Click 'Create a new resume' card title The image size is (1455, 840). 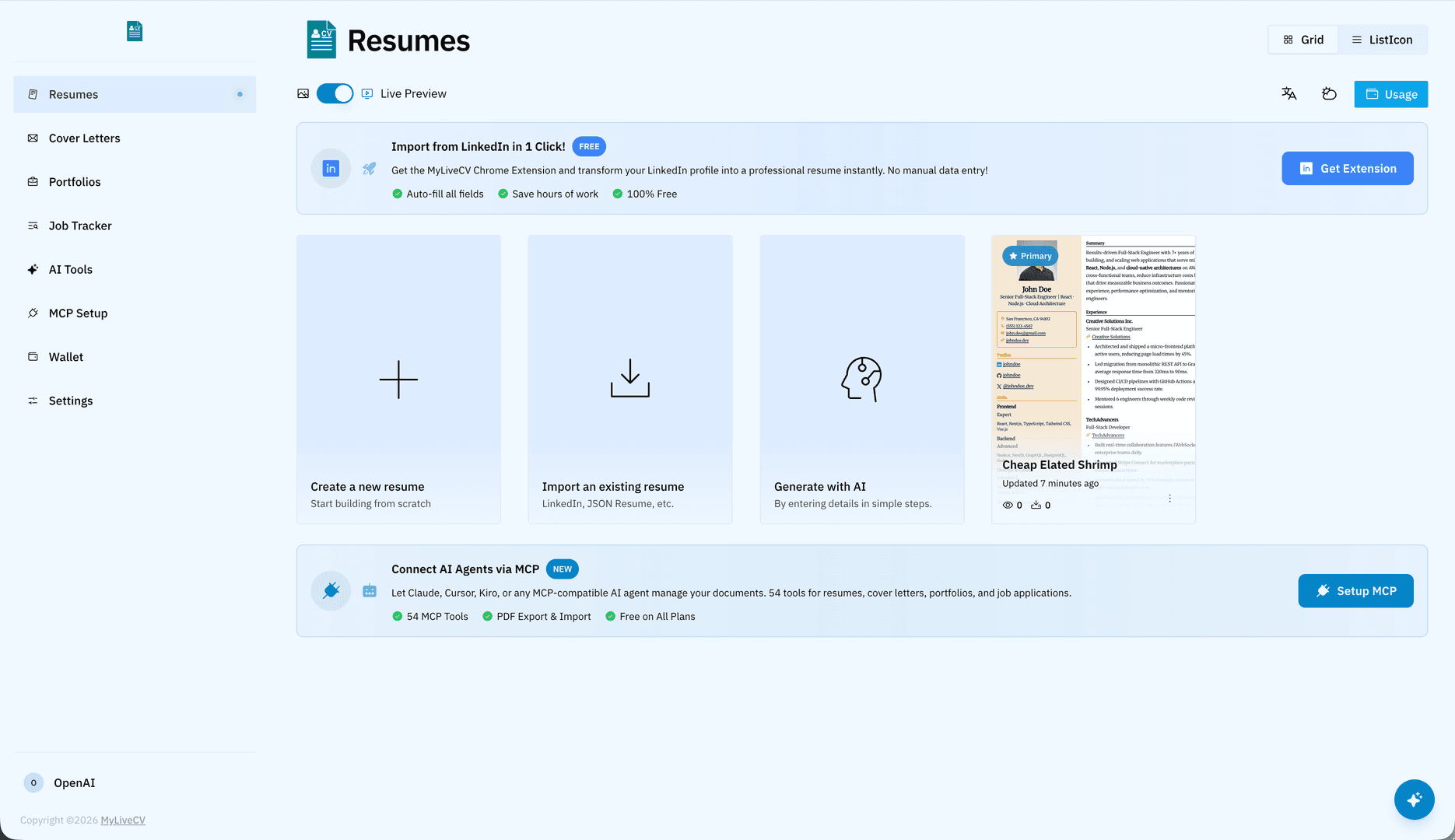367,486
